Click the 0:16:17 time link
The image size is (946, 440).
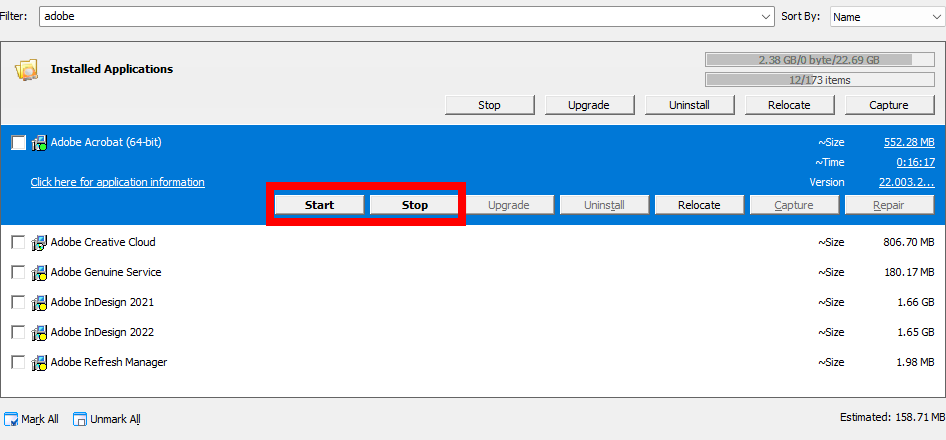pyautogui.click(x=915, y=162)
